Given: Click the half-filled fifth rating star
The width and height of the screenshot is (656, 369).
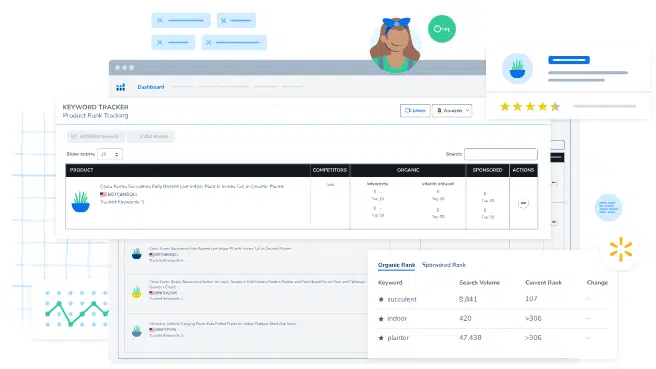Looking at the screenshot, I should point(555,107).
